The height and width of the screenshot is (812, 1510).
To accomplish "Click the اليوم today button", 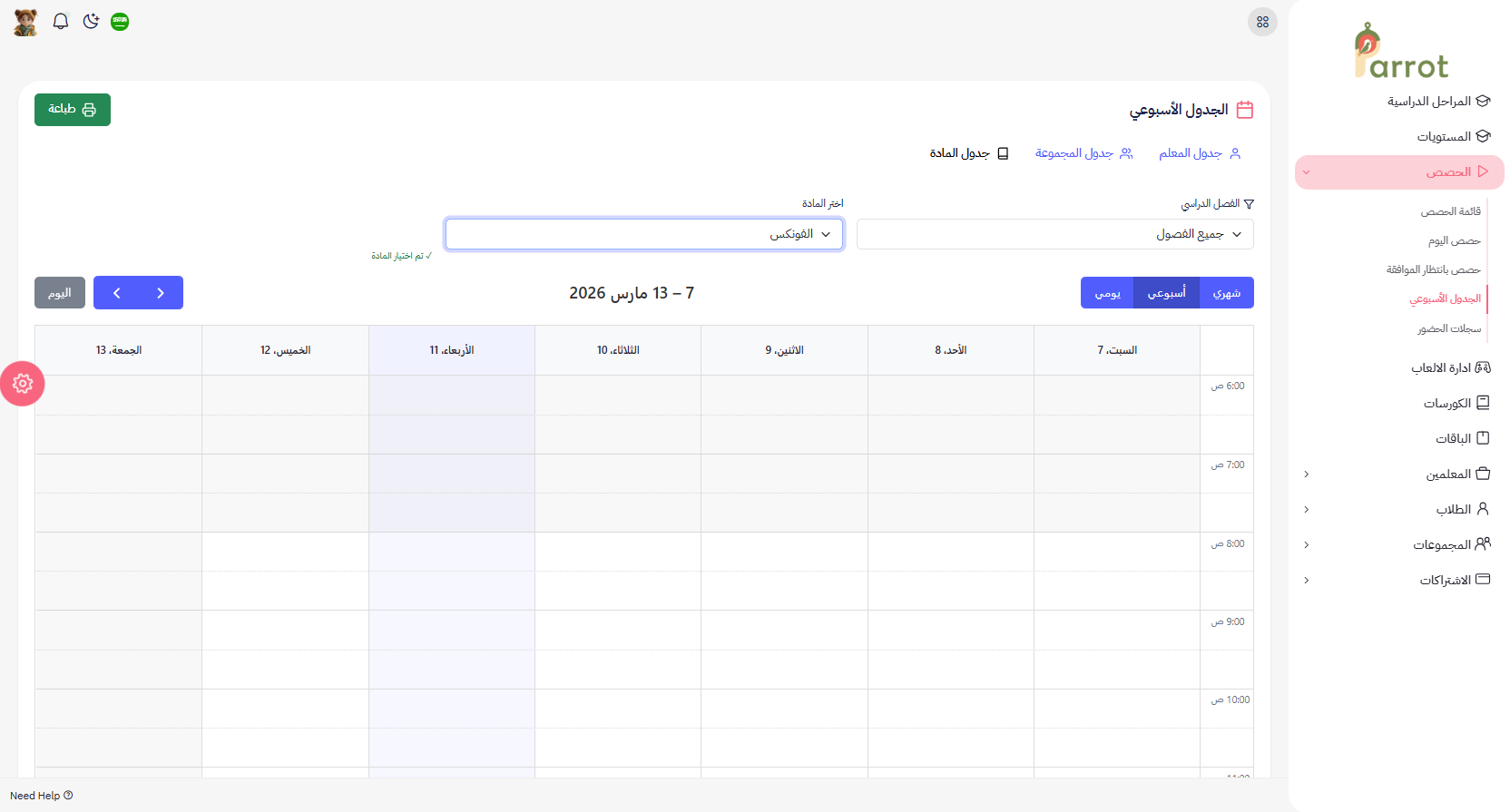I will [x=60, y=293].
